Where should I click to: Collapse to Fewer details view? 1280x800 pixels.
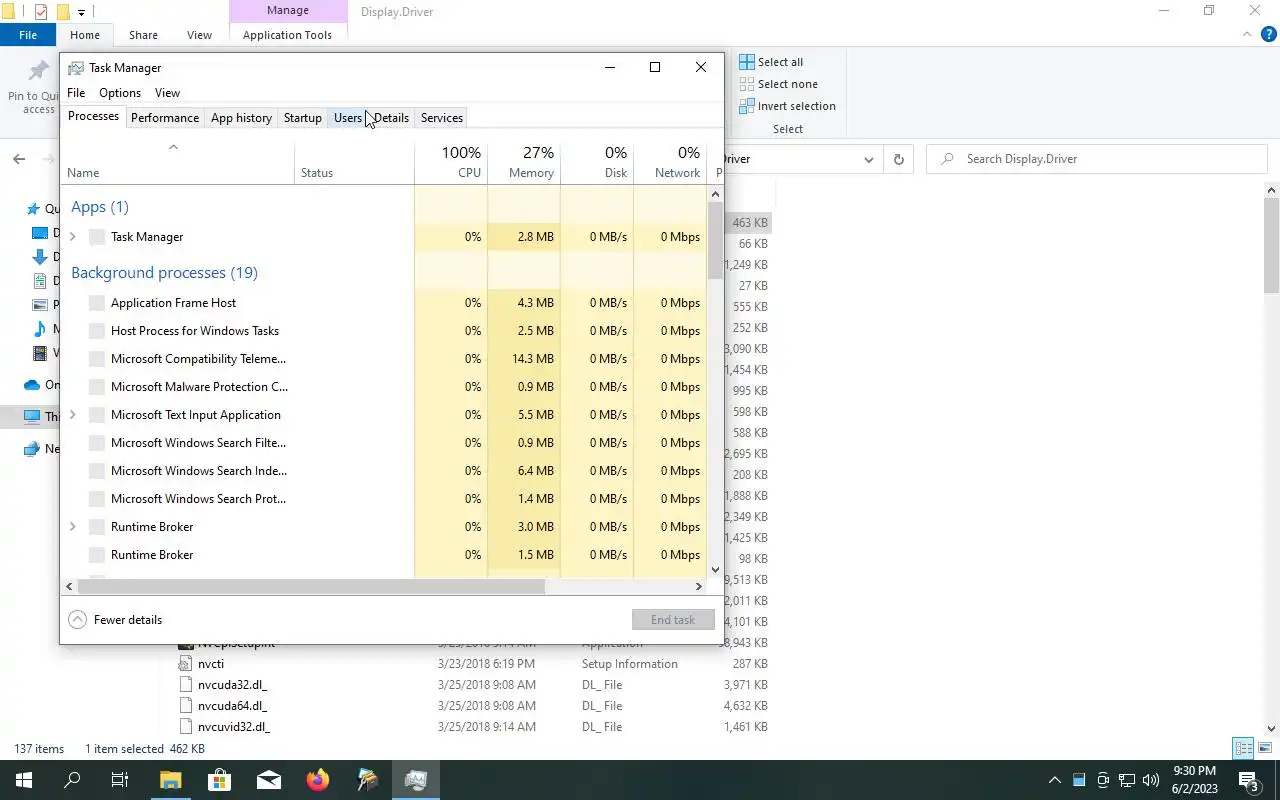(x=115, y=620)
